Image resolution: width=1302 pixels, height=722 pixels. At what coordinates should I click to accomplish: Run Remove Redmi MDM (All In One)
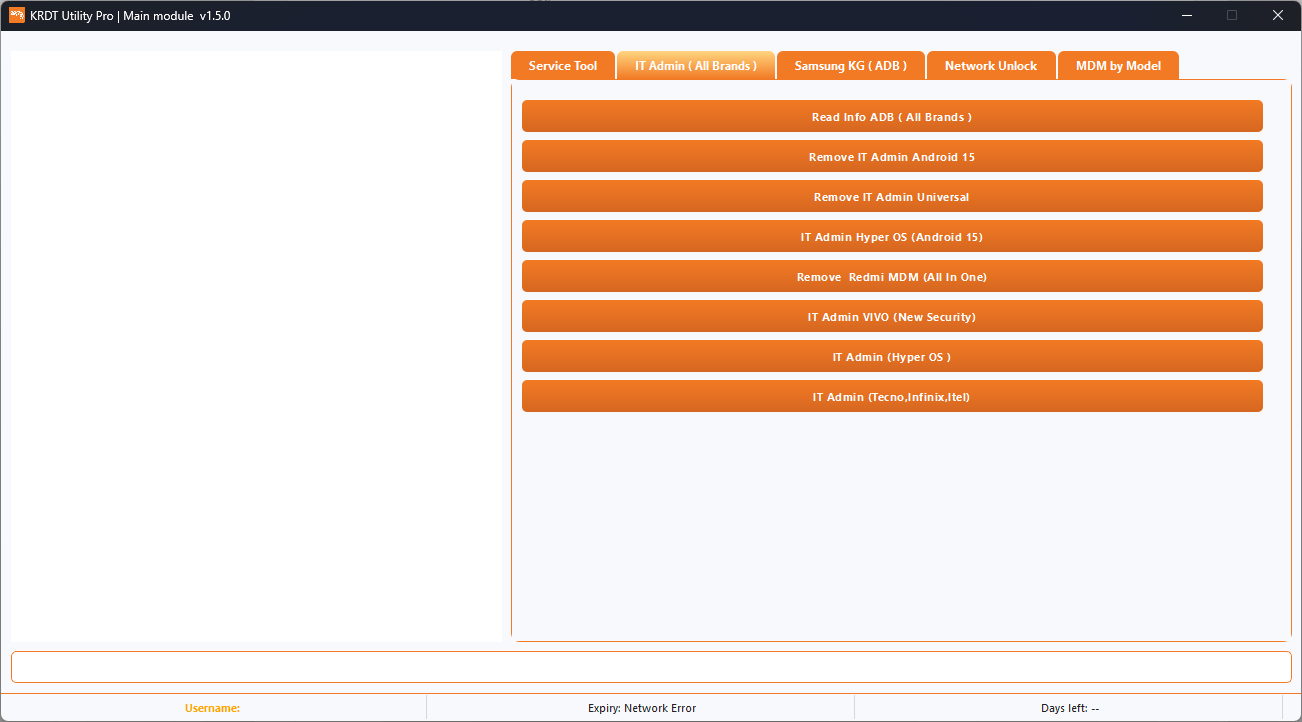point(891,276)
